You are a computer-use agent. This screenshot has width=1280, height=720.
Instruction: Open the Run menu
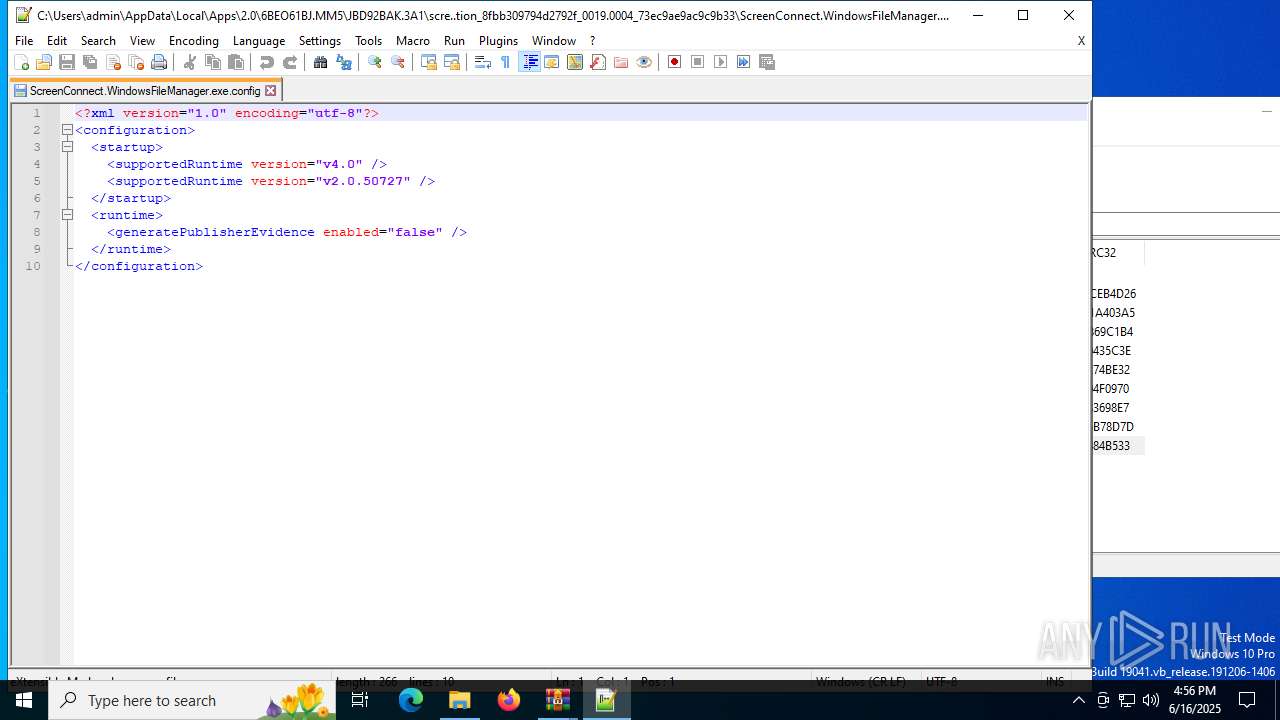(x=455, y=41)
